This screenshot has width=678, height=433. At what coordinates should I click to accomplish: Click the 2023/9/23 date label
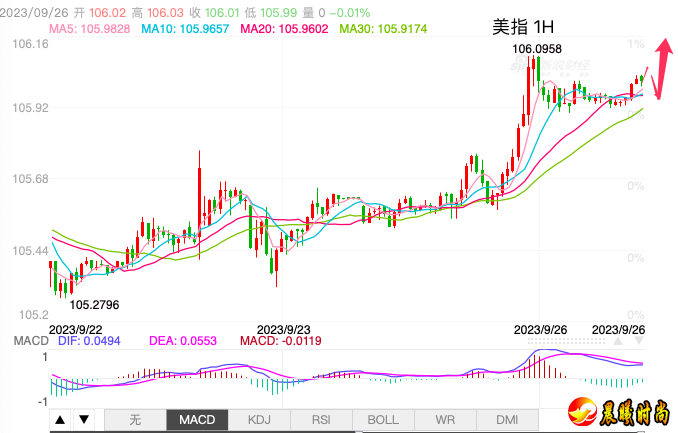tap(284, 330)
